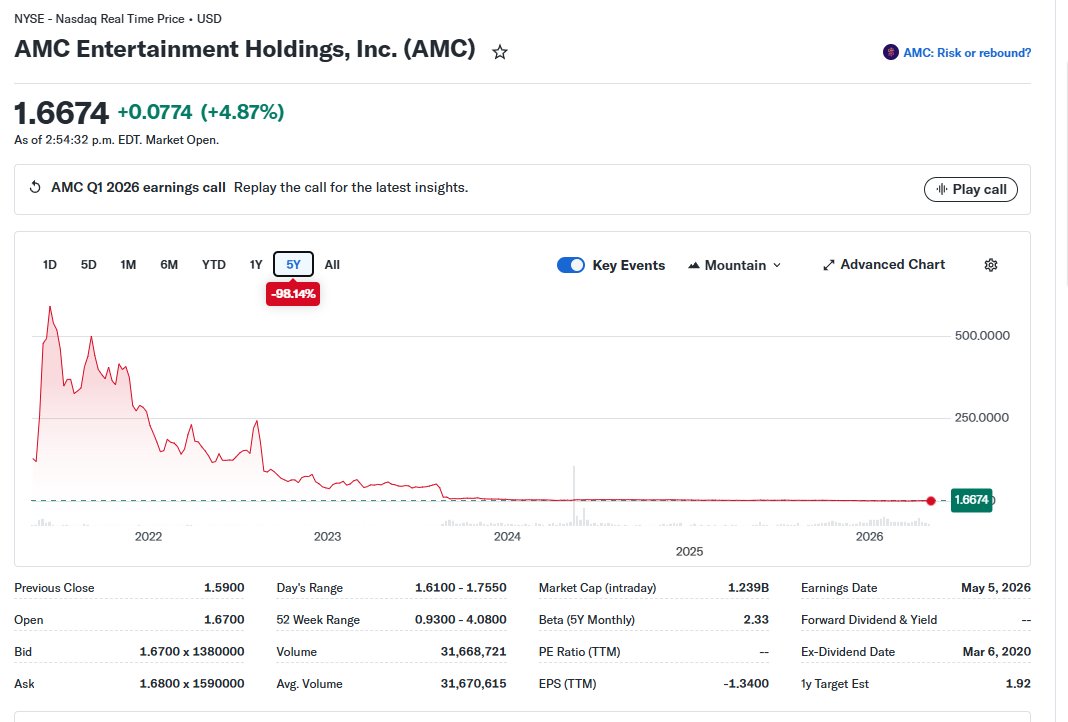Click the 52 Week Range value 0.9300 - 4.0800
1068x722 pixels.
coord(461,620)
